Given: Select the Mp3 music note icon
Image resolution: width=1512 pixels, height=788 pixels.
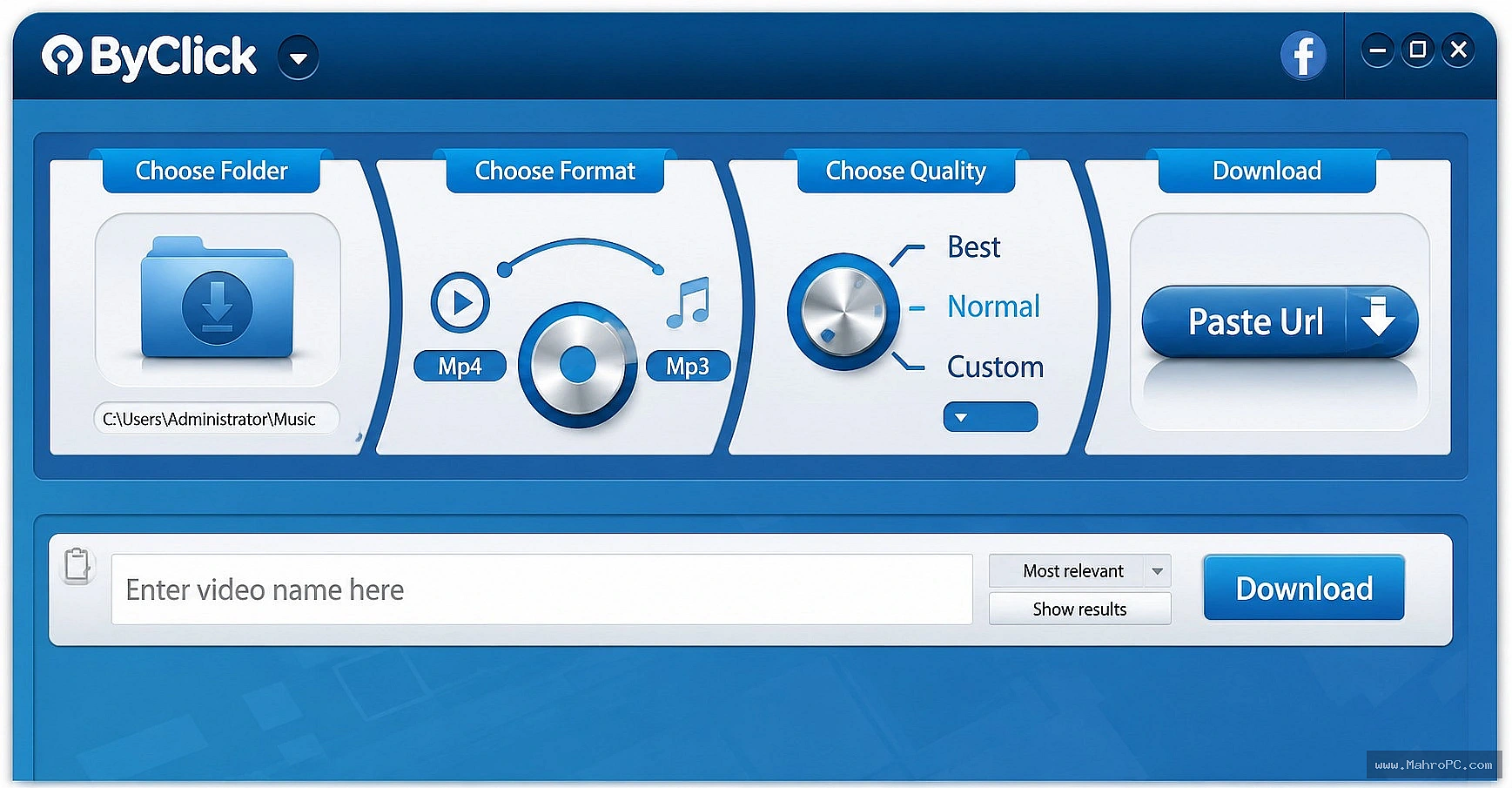Looking at the screenshot, I should pos(689,301).
